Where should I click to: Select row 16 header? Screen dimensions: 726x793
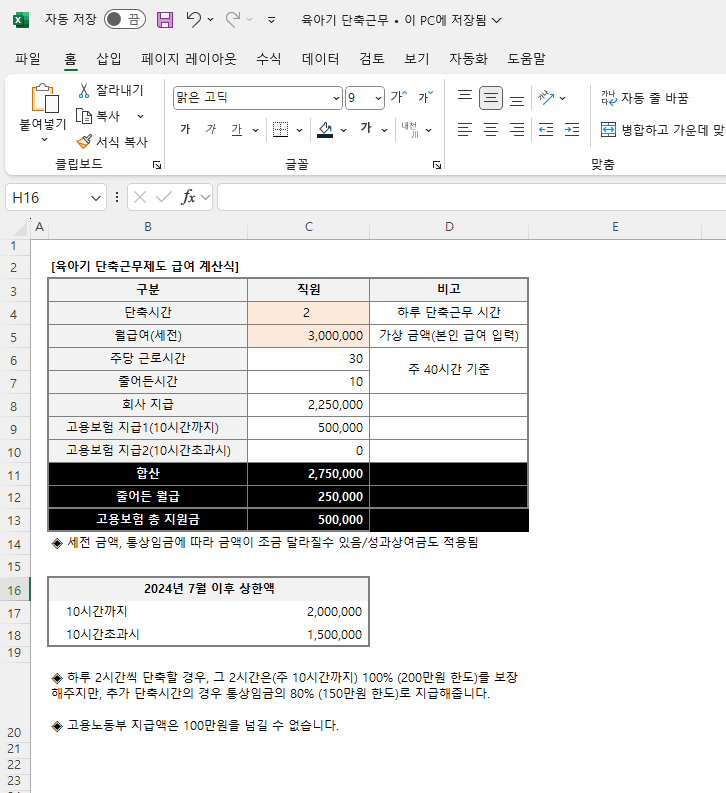(x=14, y=590)
